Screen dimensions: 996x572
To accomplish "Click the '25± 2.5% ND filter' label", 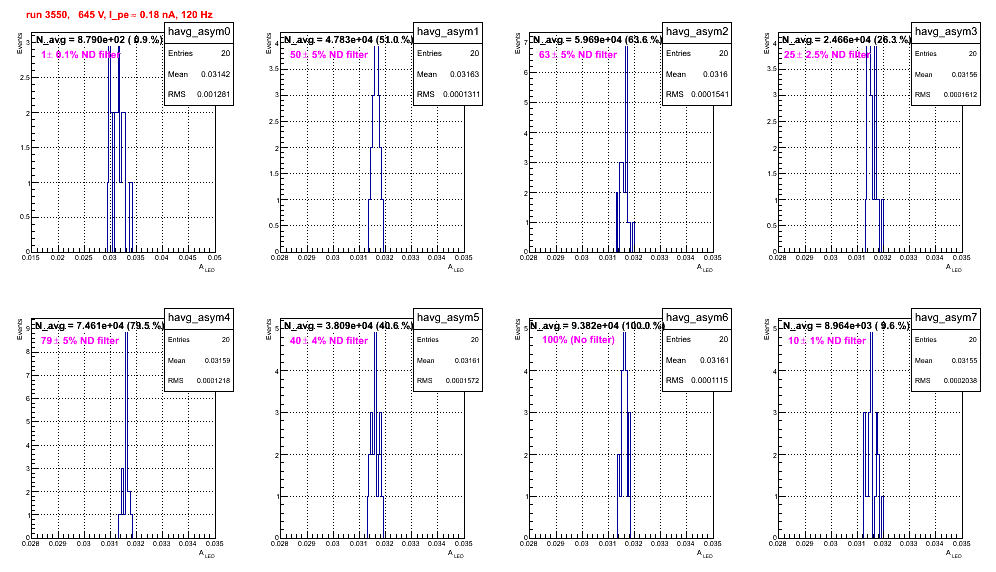I will point(827,55).
